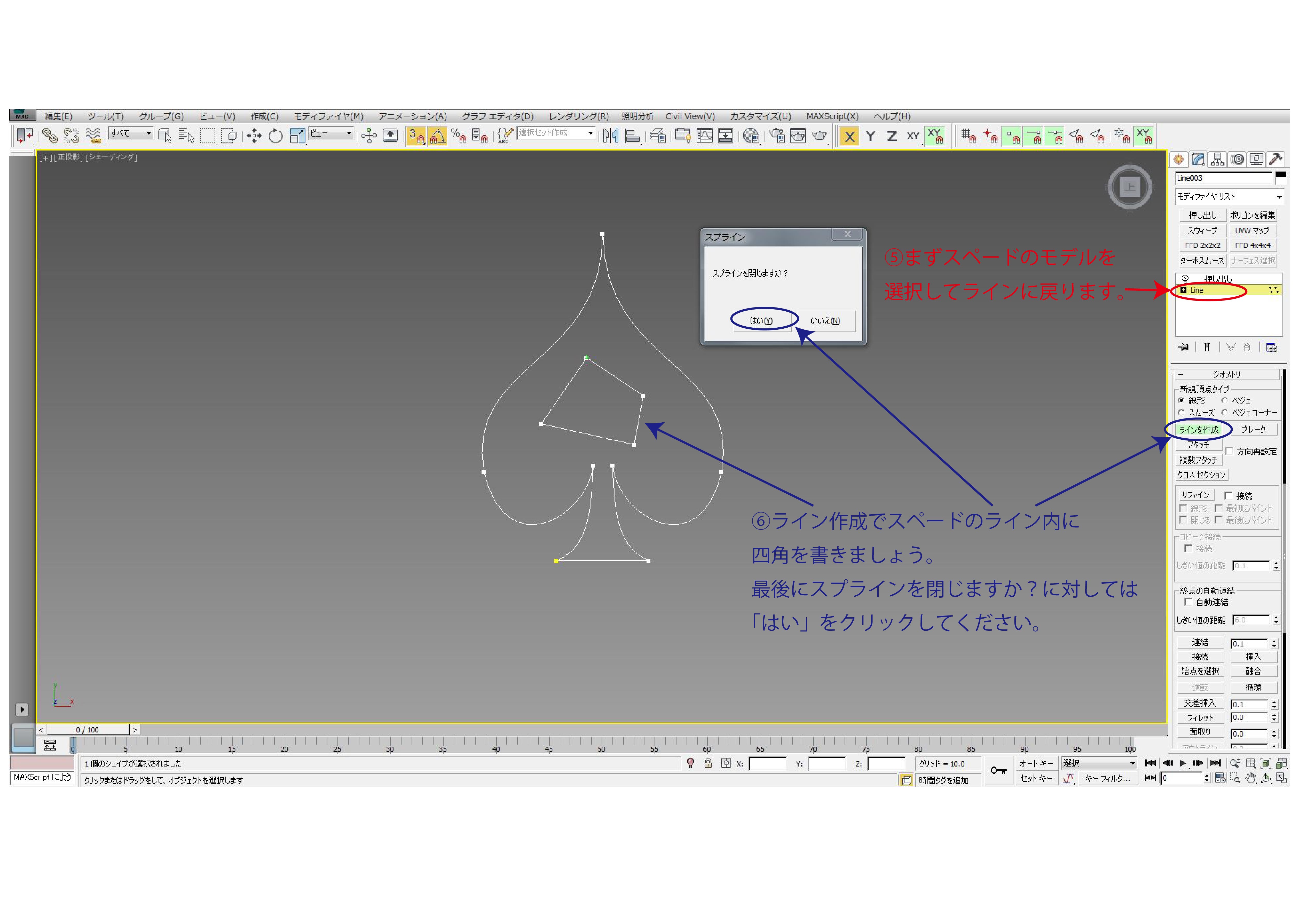Select the Rotate tool icon
The image size is (1299, 924).
[275, 136]
